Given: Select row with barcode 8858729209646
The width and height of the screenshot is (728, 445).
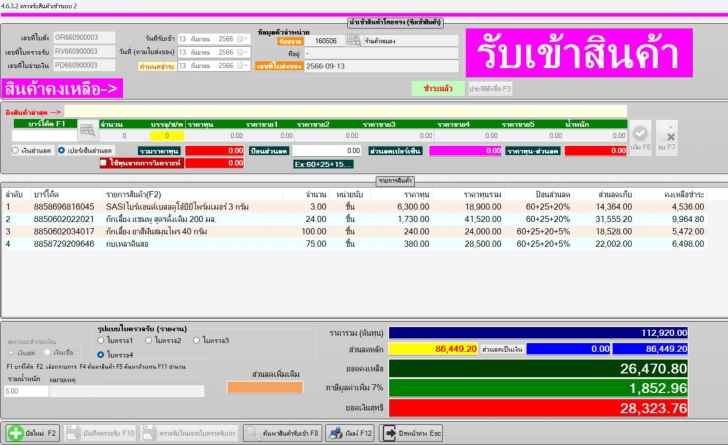Looking at the screenshot, I should click(355, 244).
